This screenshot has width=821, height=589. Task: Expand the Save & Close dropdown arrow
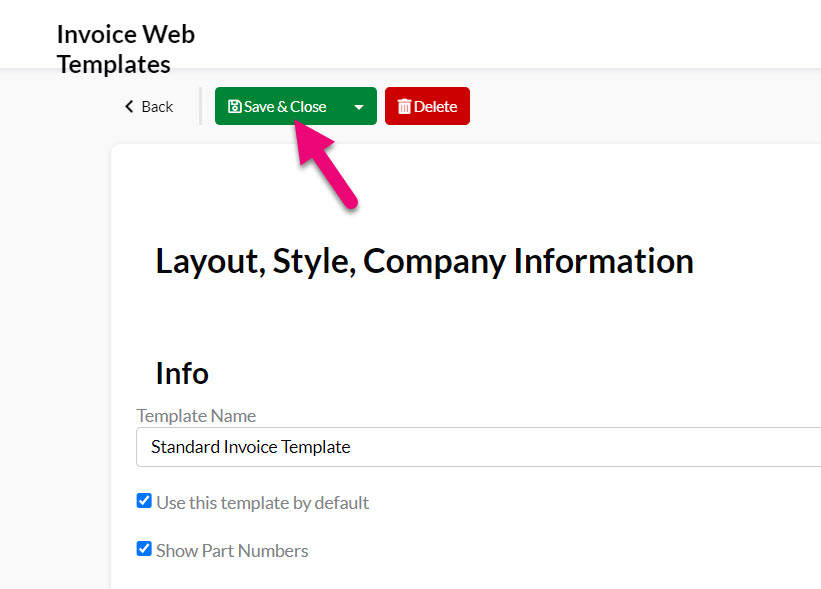point(359,107)
